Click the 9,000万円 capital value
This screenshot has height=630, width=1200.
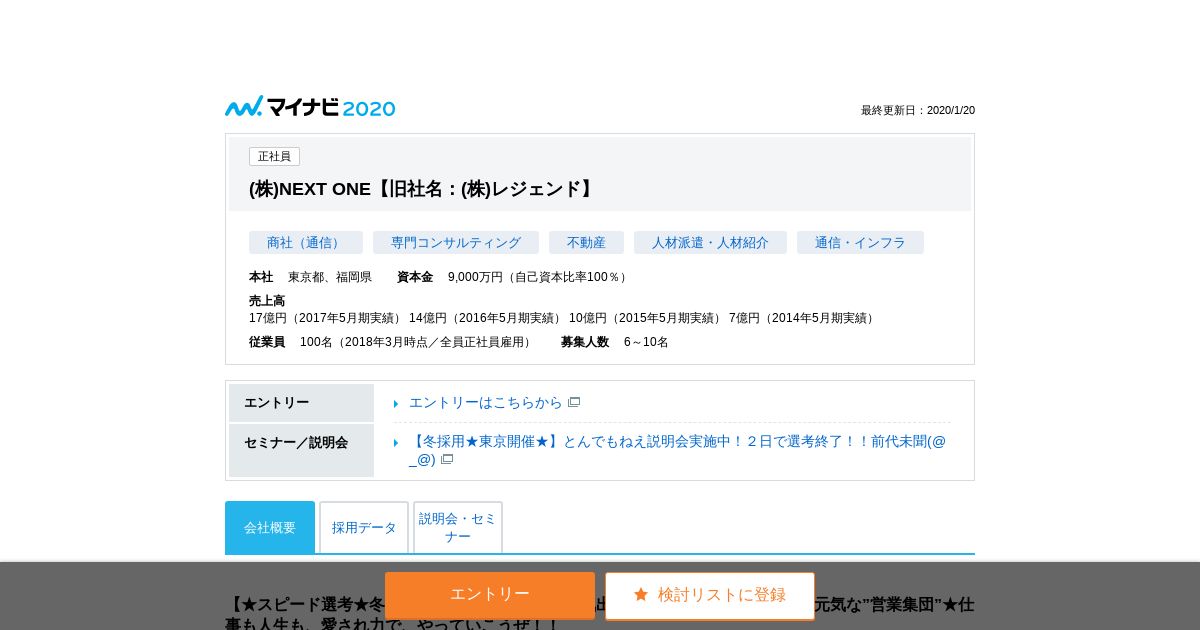tap(539, 277)
